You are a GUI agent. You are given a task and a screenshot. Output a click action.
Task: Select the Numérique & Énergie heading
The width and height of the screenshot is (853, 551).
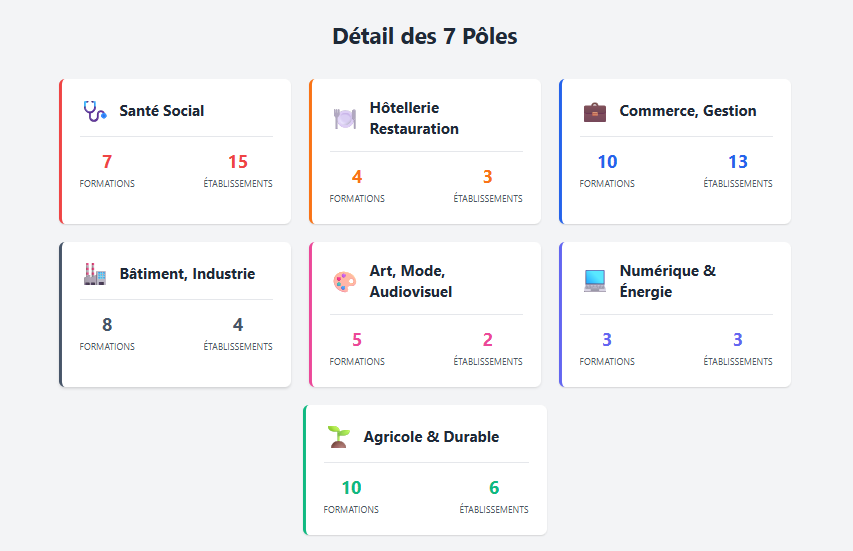point(667,281)
